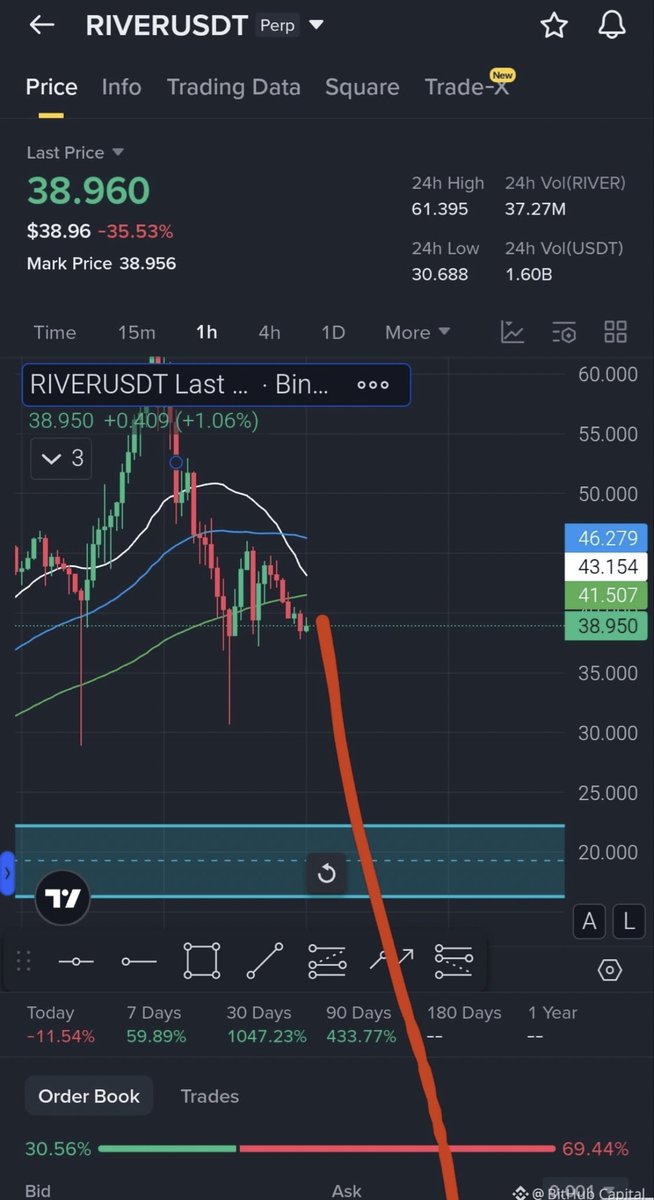This screenshot has height=1200, width=654.
Task: Click the 38.950 current price label
Action: (608, 626)
